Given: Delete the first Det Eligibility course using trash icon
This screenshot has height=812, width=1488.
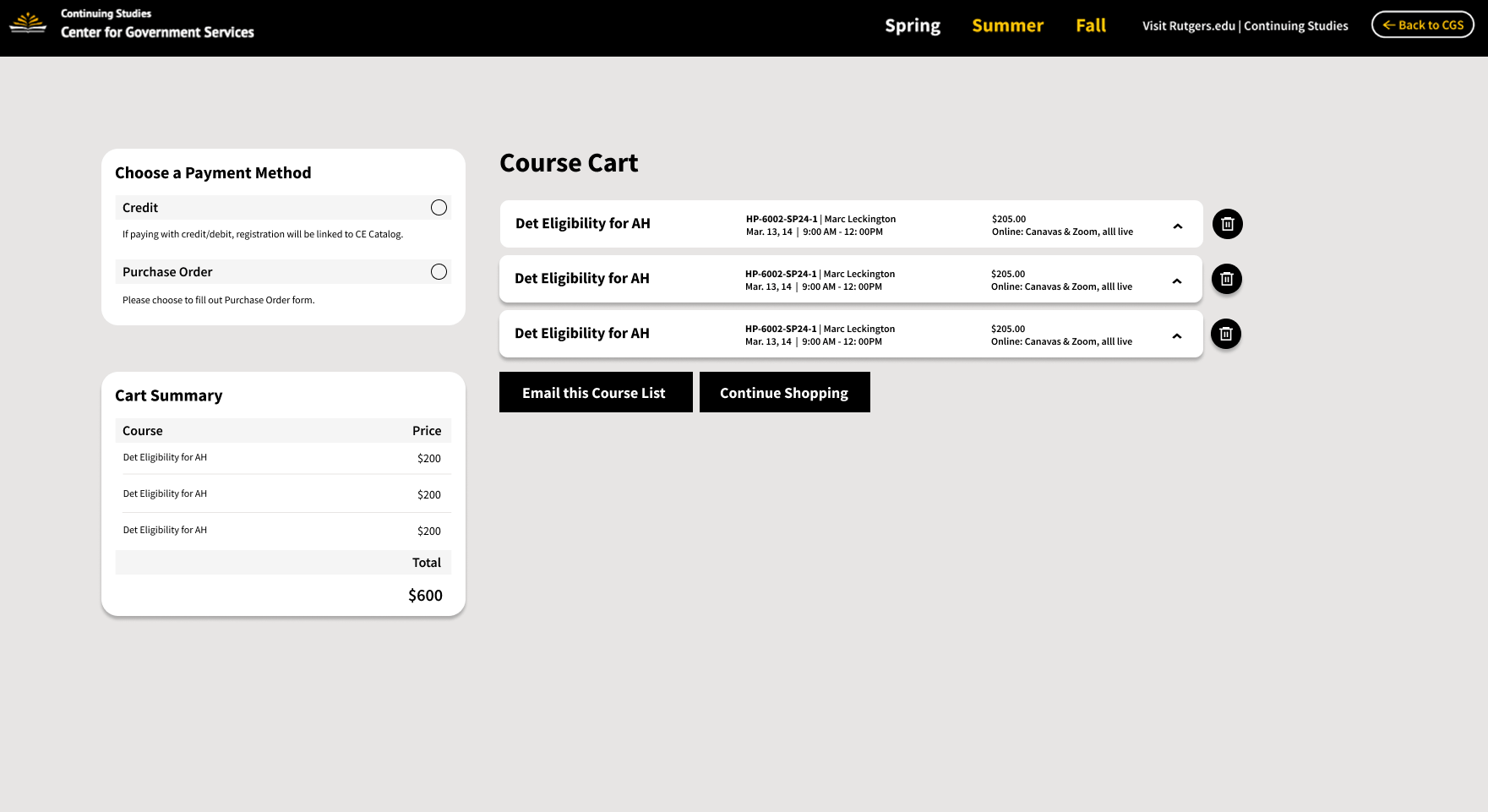Looking at the screenshot, I should click(1227, 223).
